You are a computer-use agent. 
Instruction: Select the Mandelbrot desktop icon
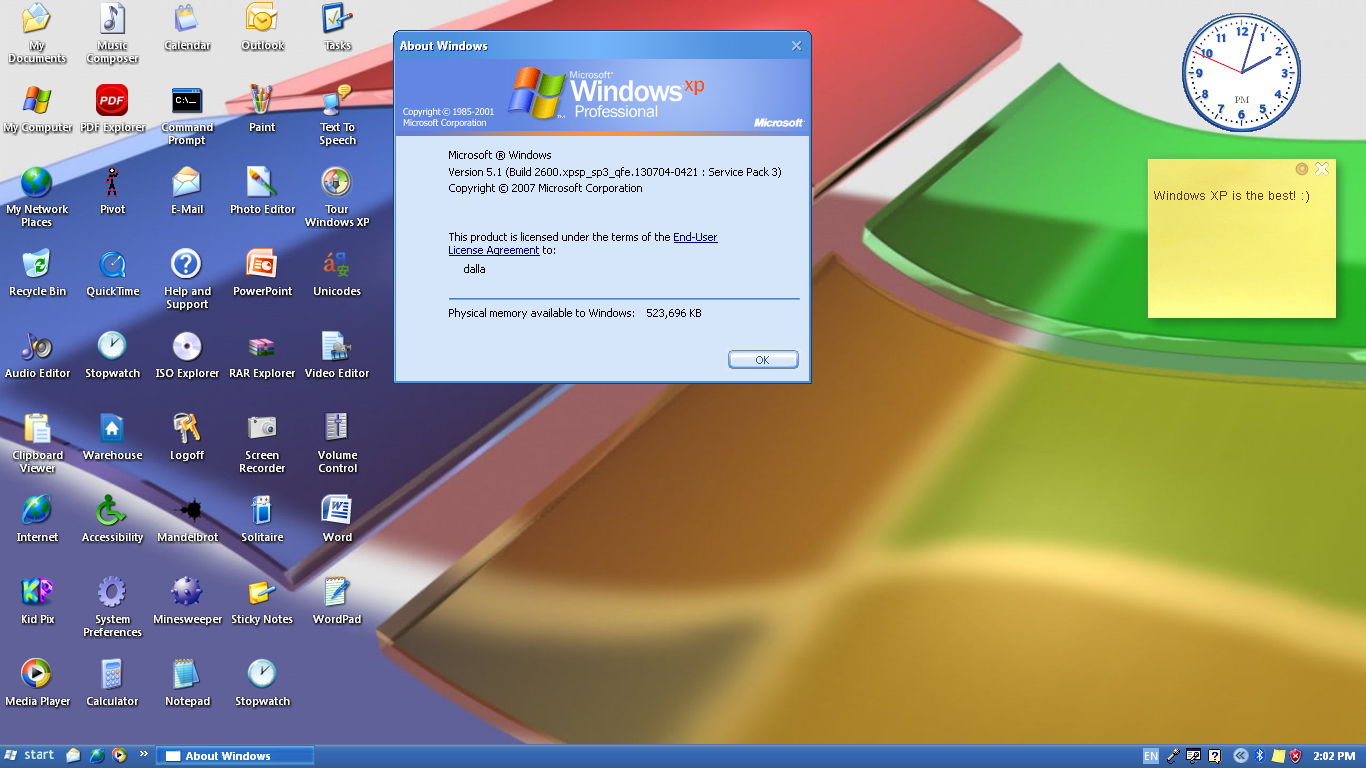coord(187,519)
